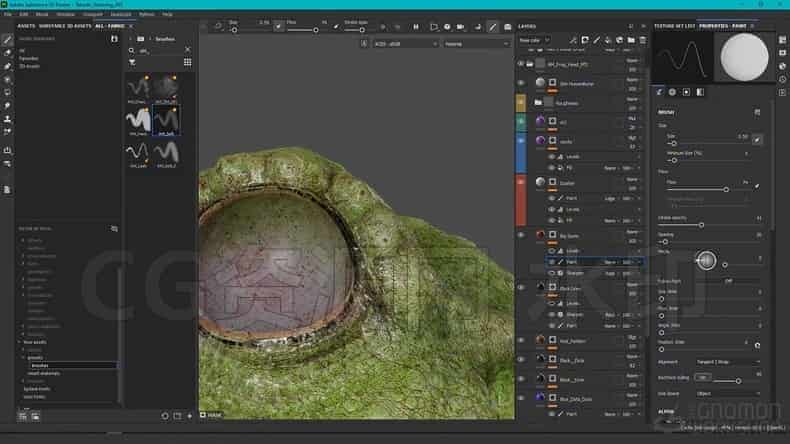Screen dimensions: 790x444
Task: Click the saved searches bookmark icon
Action: (114, 39)
